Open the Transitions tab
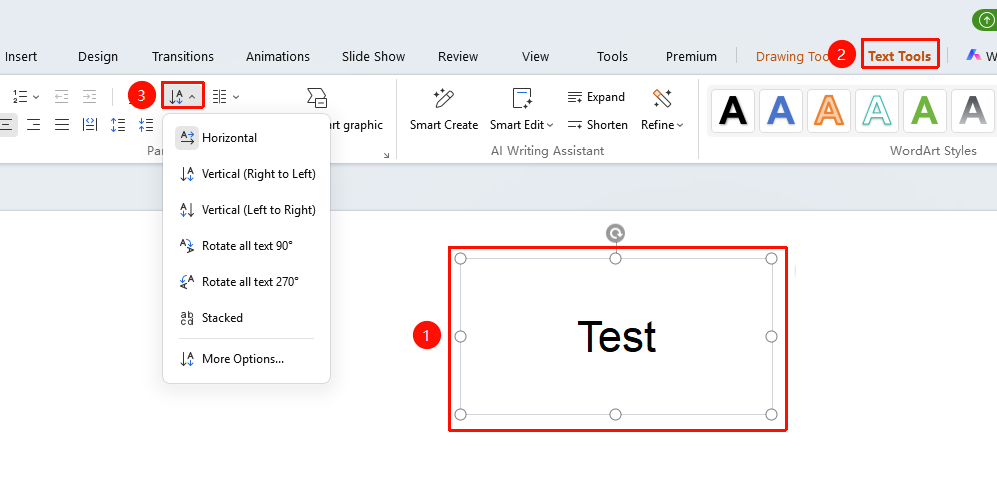 (183, 57)
